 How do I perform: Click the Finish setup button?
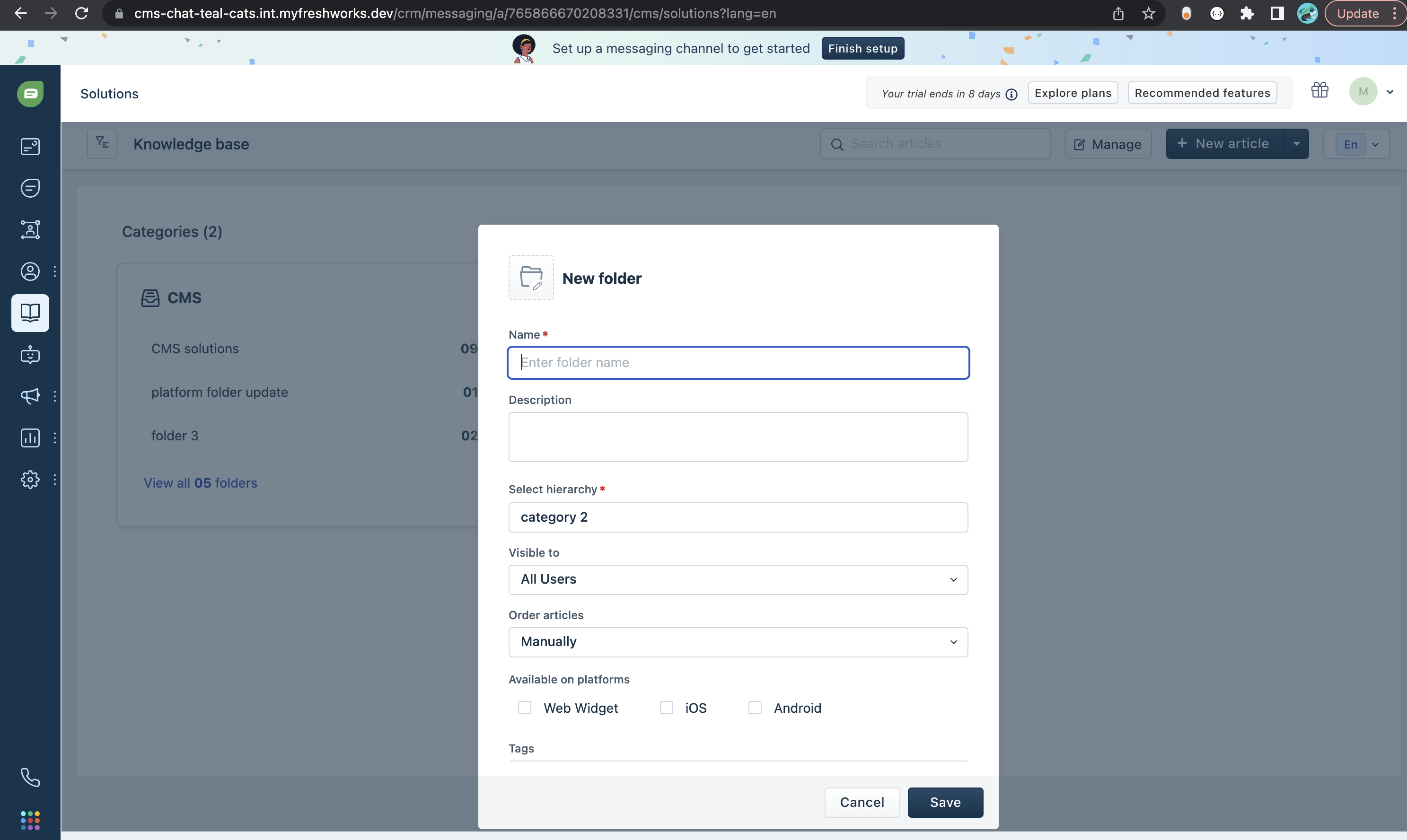click(862, 48)
